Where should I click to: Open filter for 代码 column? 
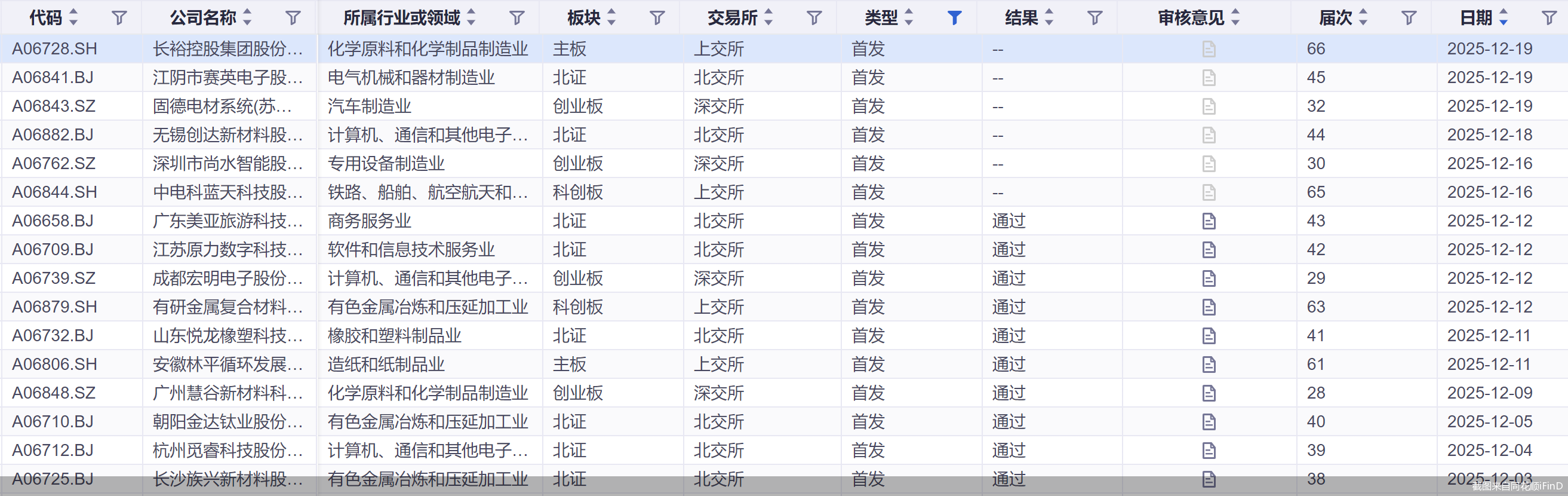click(119, 19)
